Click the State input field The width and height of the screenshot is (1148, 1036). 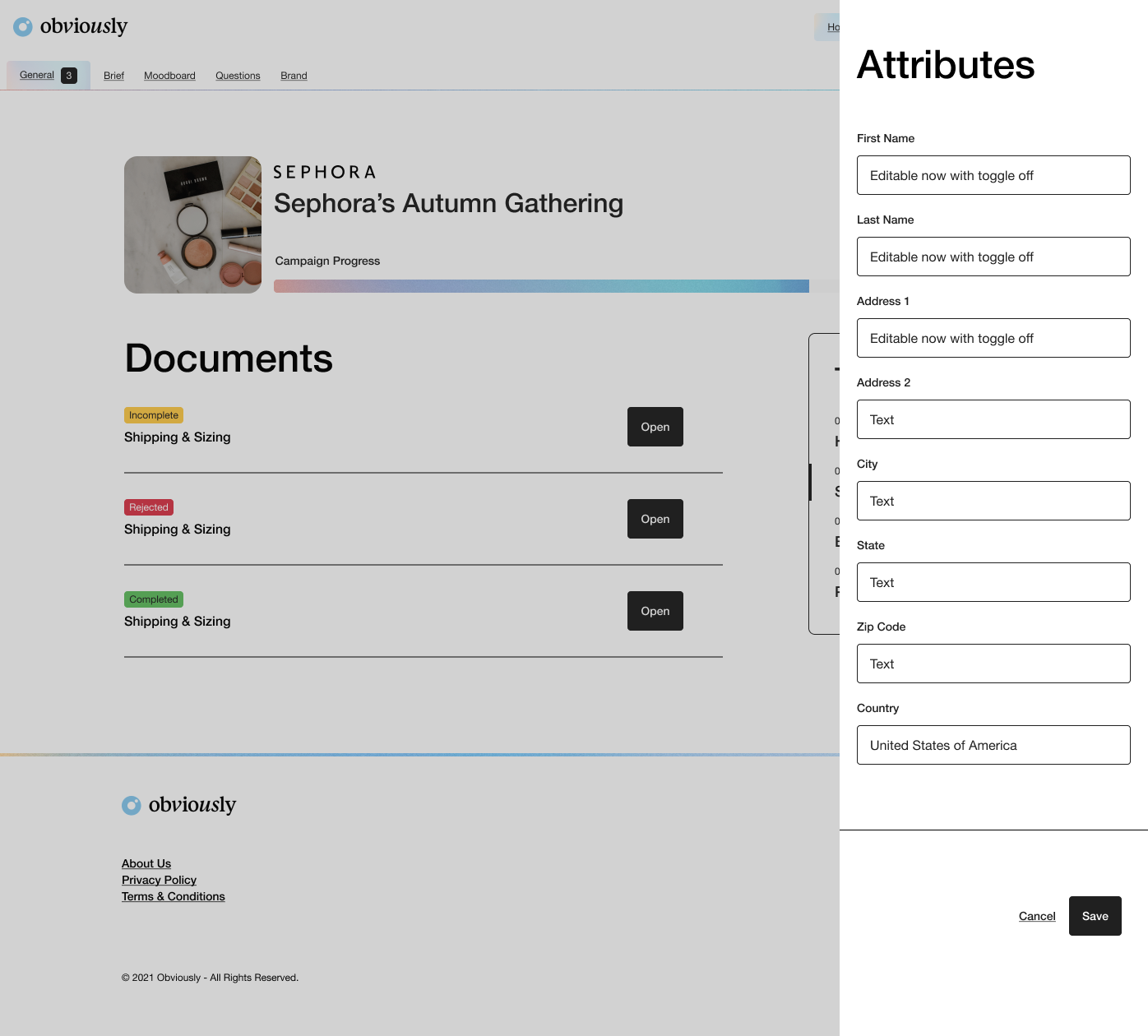[x=993, y=582]
